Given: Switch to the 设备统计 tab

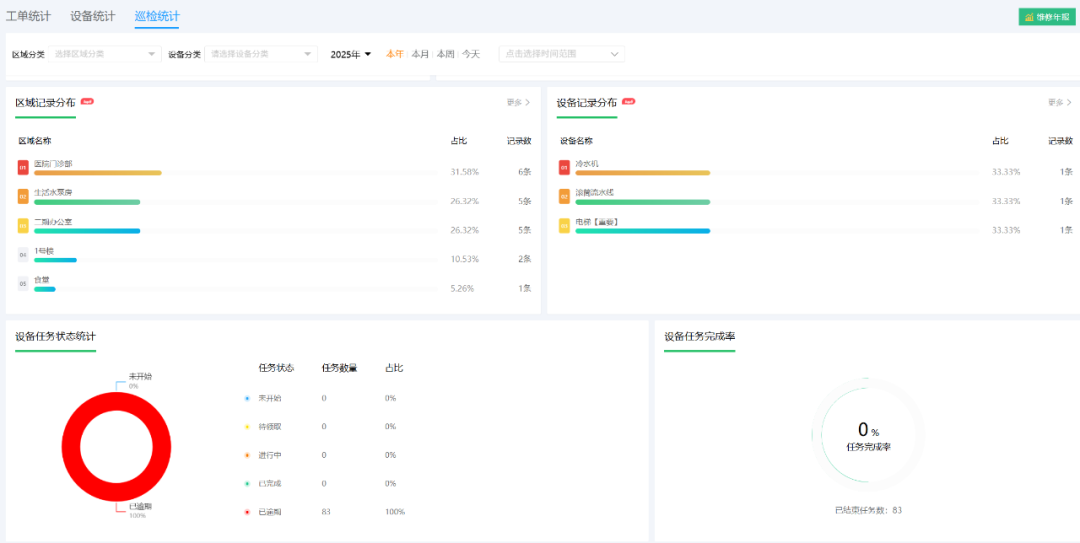Looking at the screenshot, I should point(92,16).
